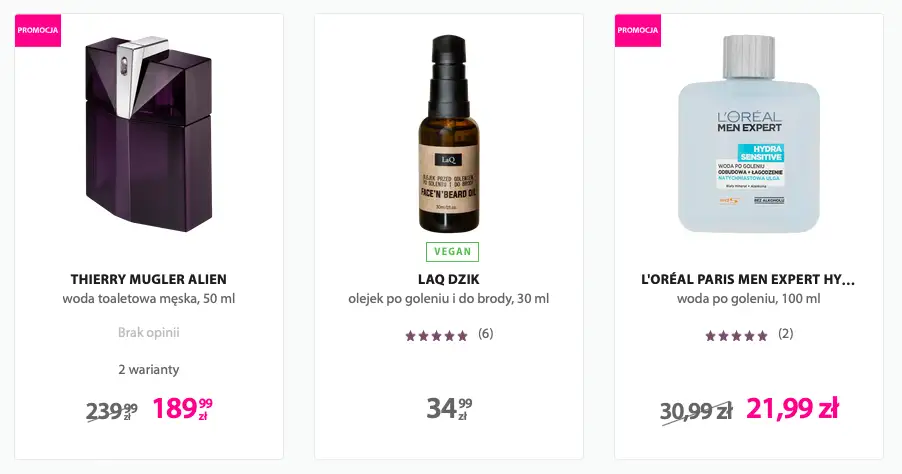Click the 34,99 zł price of LaQ Dzik

click(449, 409)
